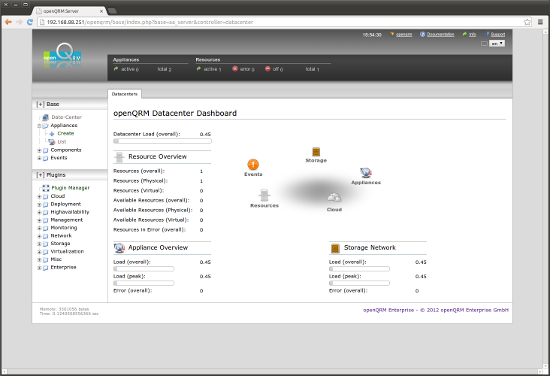Expand the Deployment plugin node
The height and width of the screenshot is (376, 550).
tap(39, 204)
